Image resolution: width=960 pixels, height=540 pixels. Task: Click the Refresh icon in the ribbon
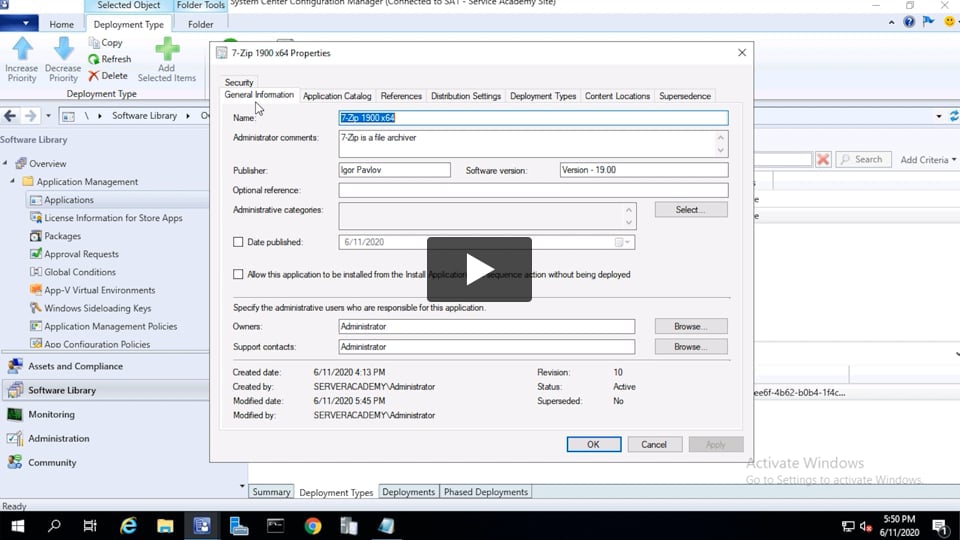pyautogui.click(x=95, y=59)
